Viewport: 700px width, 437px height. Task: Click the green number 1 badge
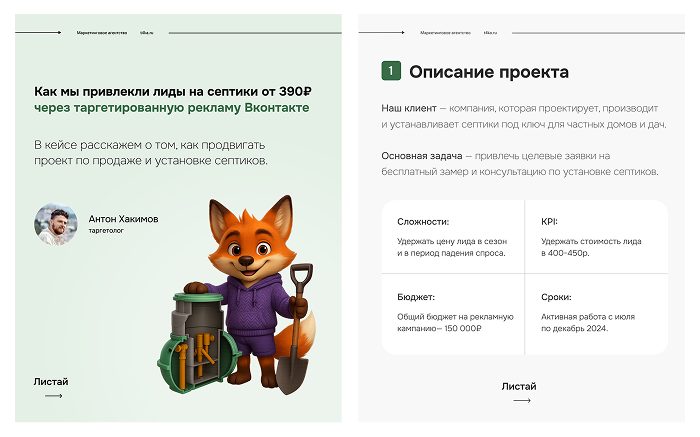(391, 71)
